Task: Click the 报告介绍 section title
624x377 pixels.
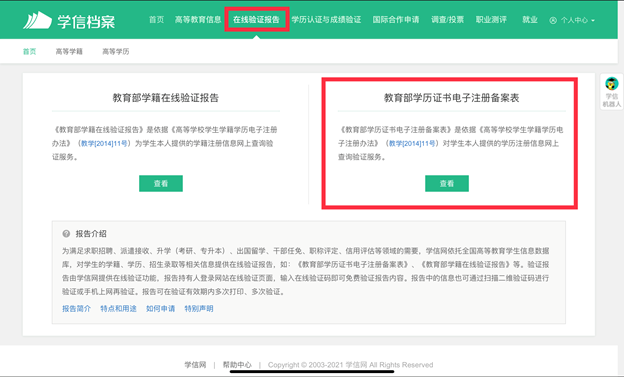Action: pos(91,234)
